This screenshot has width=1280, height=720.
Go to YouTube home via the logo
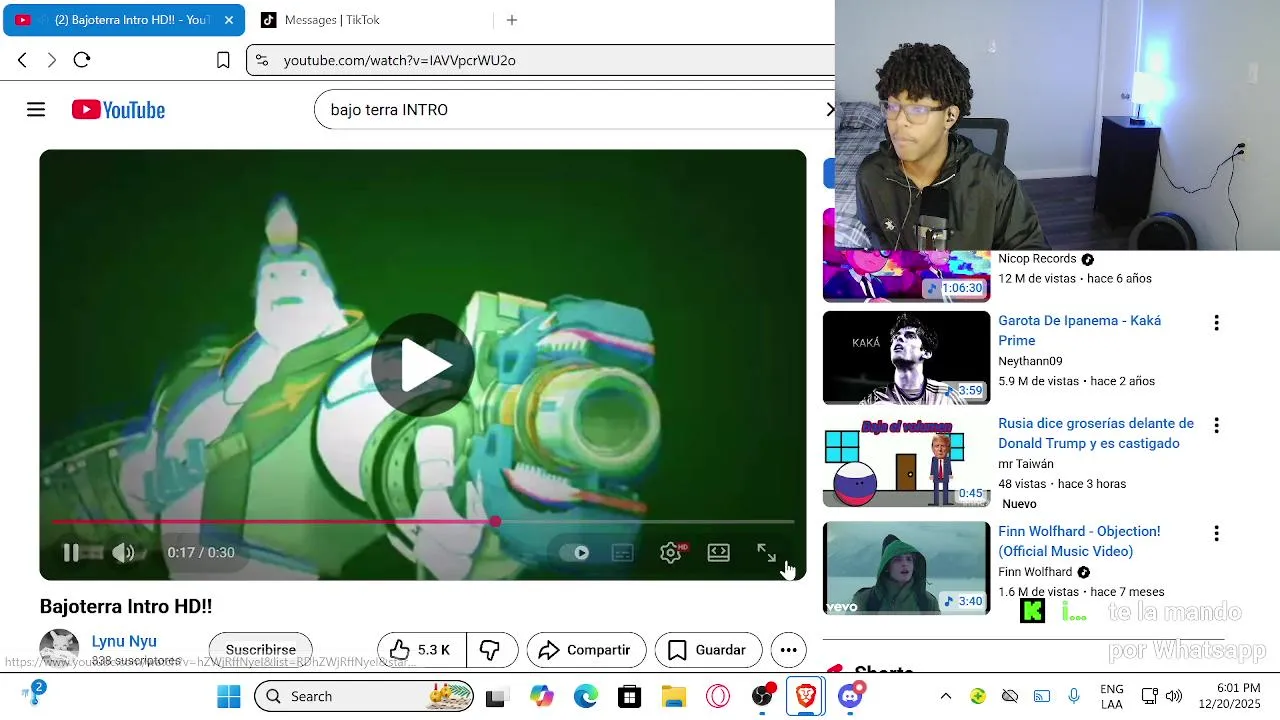coord(118,110)
